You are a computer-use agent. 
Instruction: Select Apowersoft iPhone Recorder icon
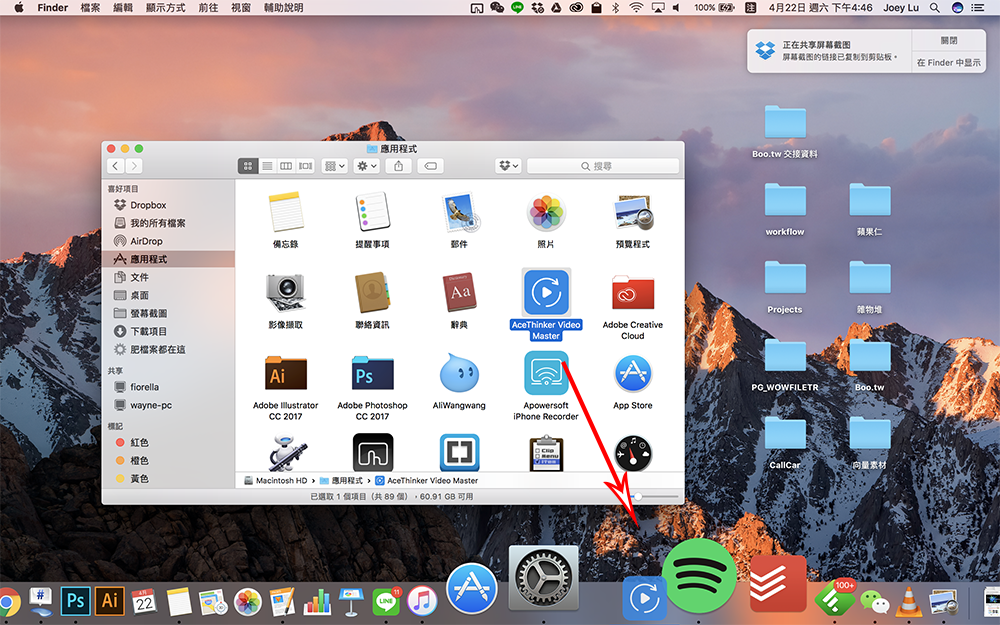pos(546,373)
